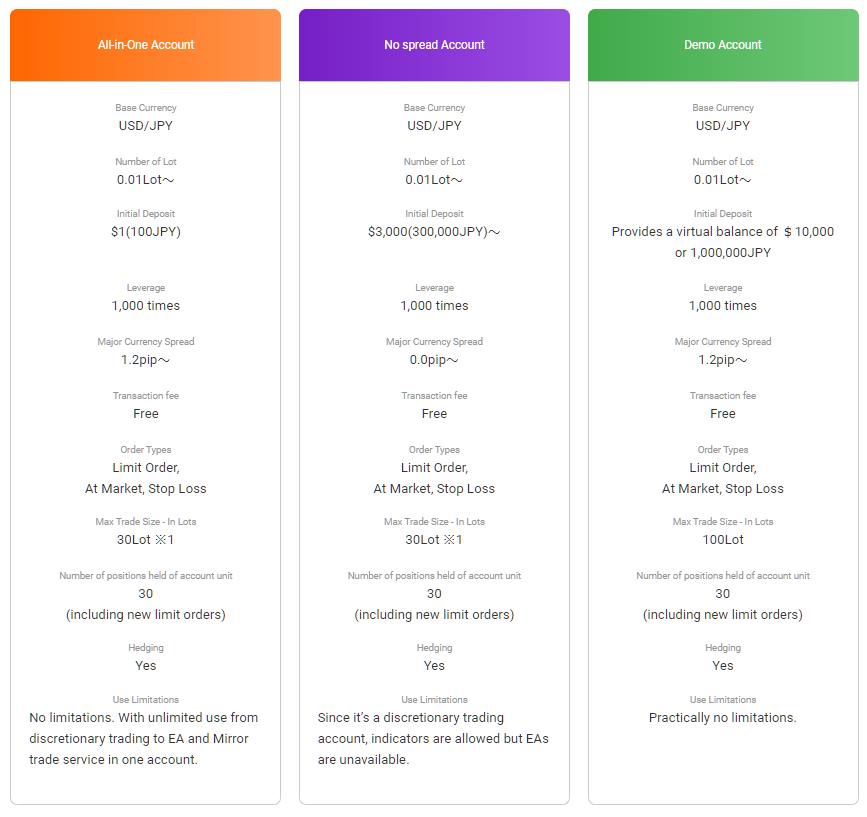Click the Order Types label in No spread column
Viewport: 867px width, 817px height.
(x=434, y=449)
